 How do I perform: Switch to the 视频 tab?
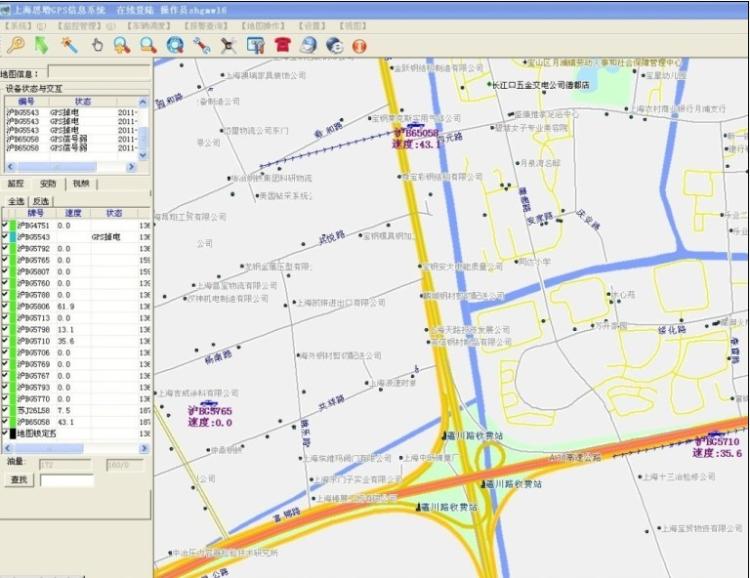pyautogui.click(x=81, y=184)
